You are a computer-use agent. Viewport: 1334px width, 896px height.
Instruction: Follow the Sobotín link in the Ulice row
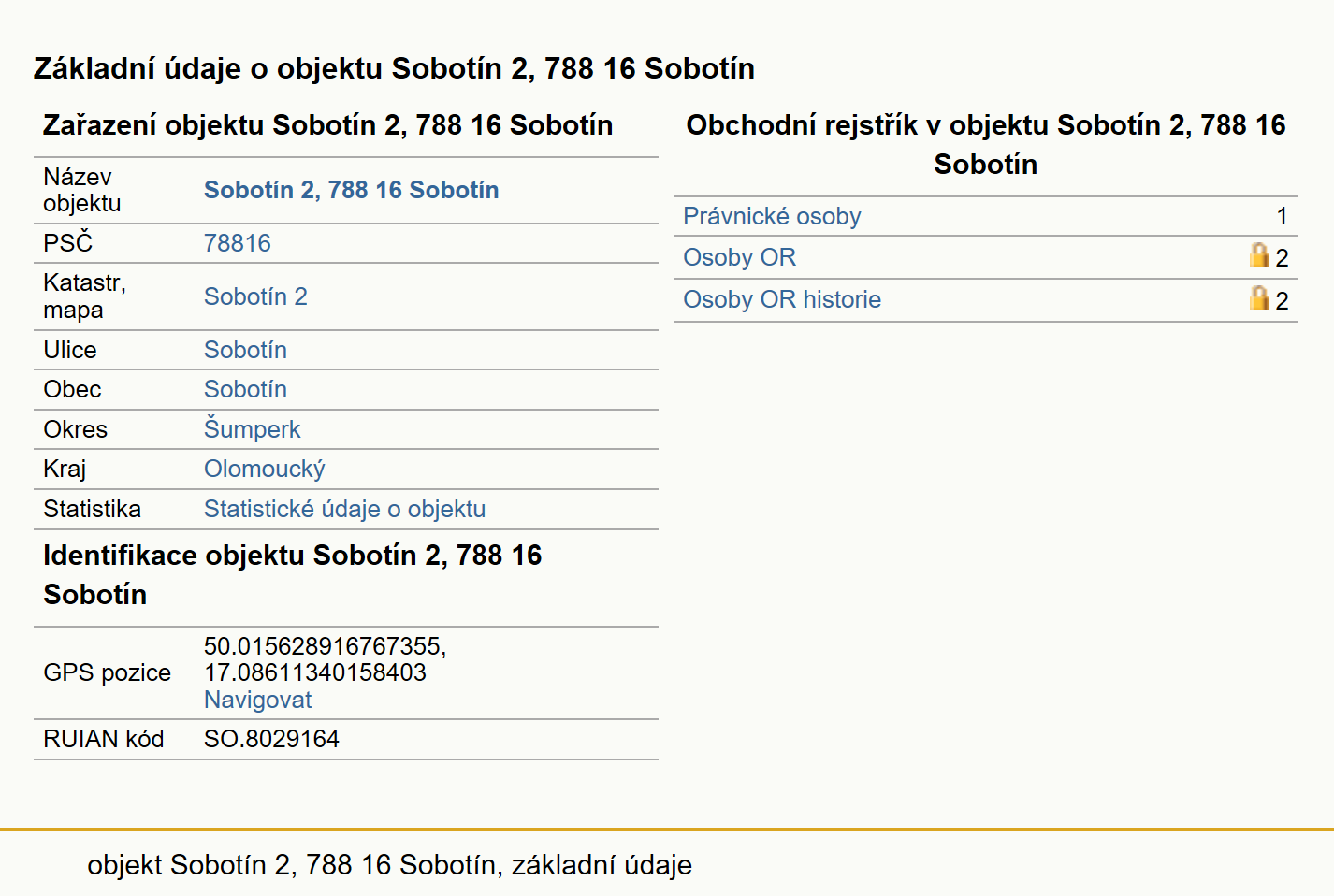245,350
